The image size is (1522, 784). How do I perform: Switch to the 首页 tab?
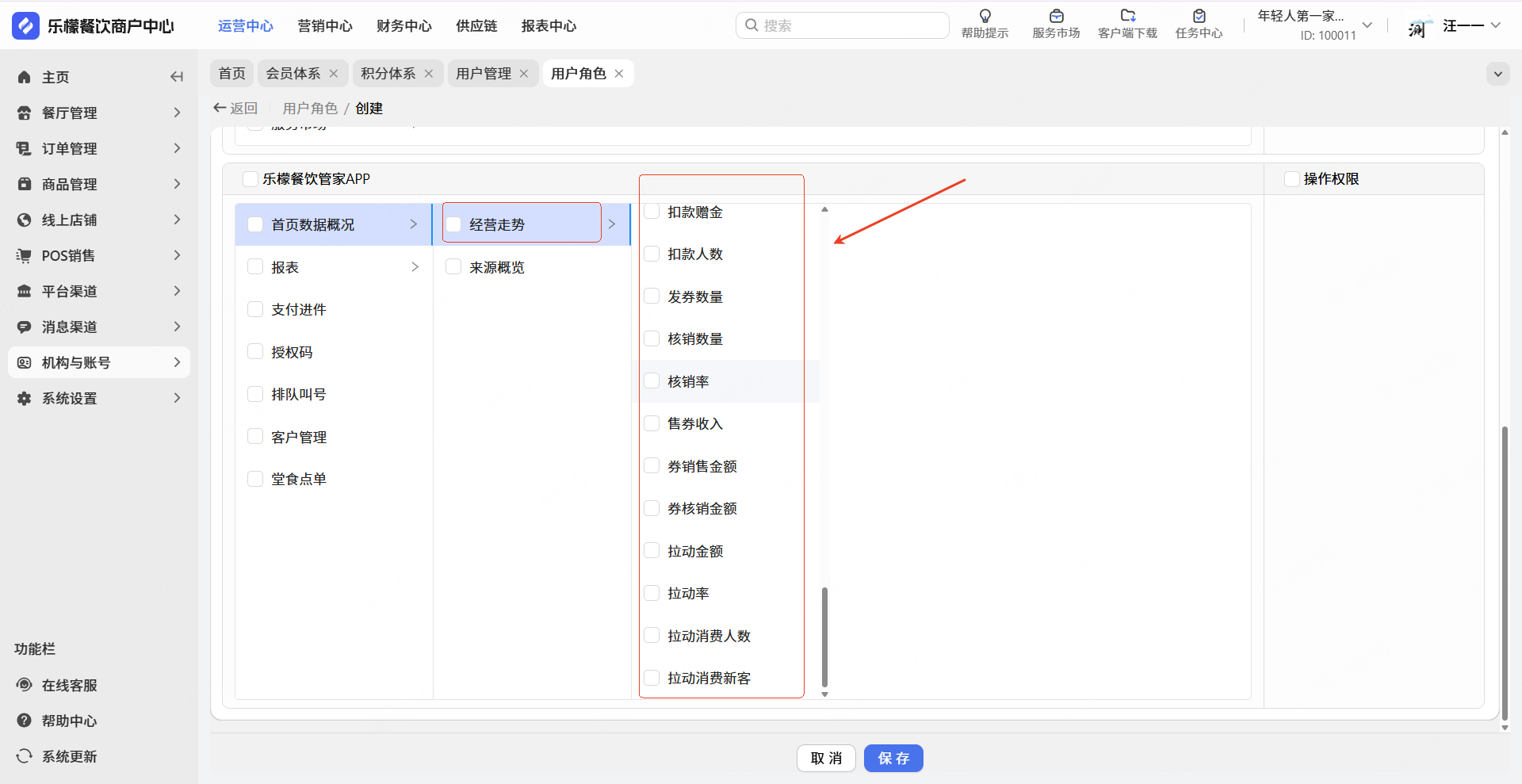232,74
